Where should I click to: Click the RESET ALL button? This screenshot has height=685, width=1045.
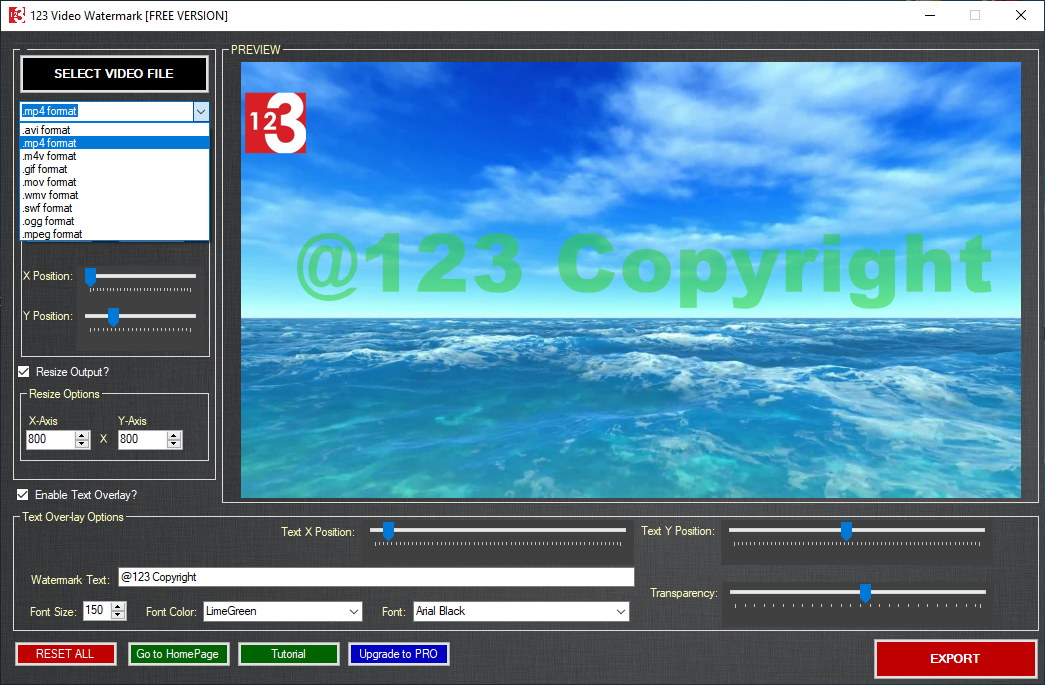(x=65, y=654)
